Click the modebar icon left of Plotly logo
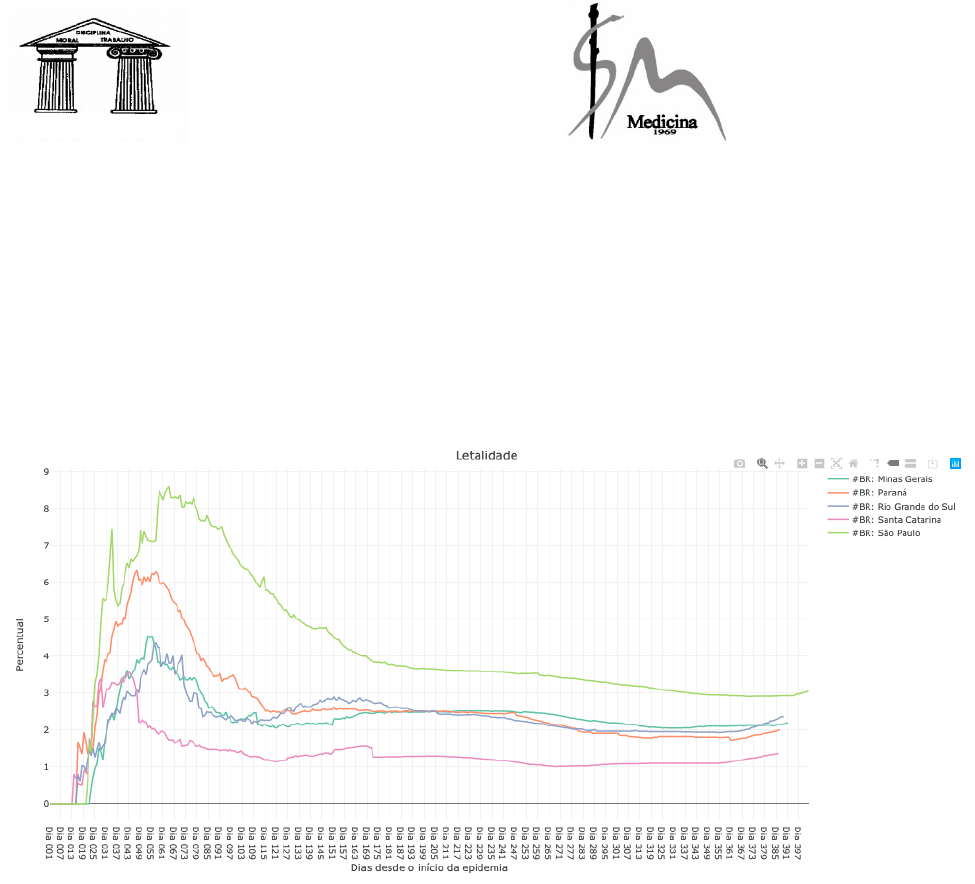975x884 pixels. coord(932,464)
